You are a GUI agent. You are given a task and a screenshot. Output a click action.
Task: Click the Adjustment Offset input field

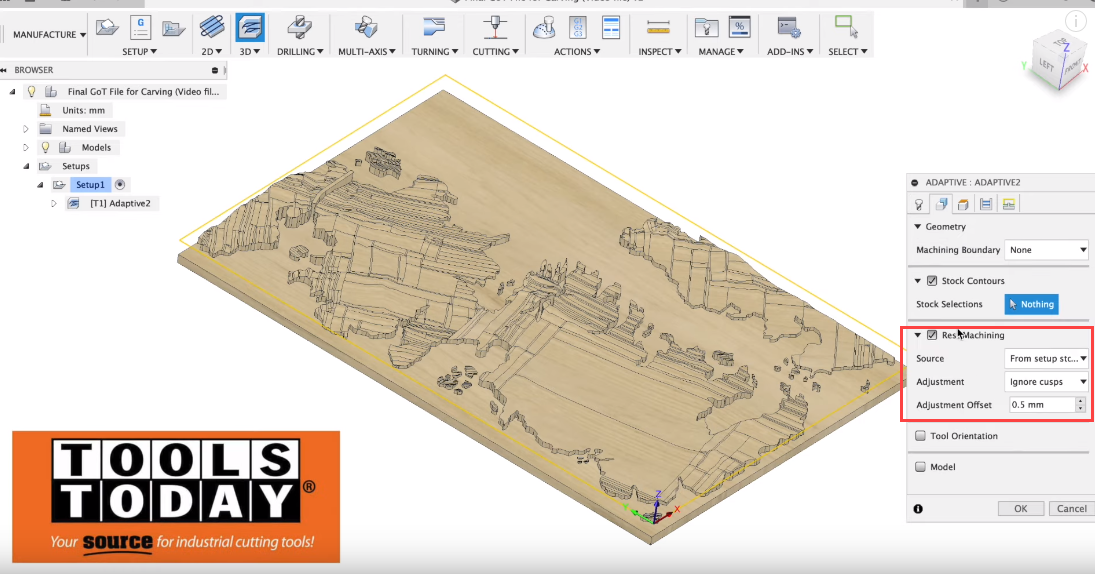(x=1041, y=405)
